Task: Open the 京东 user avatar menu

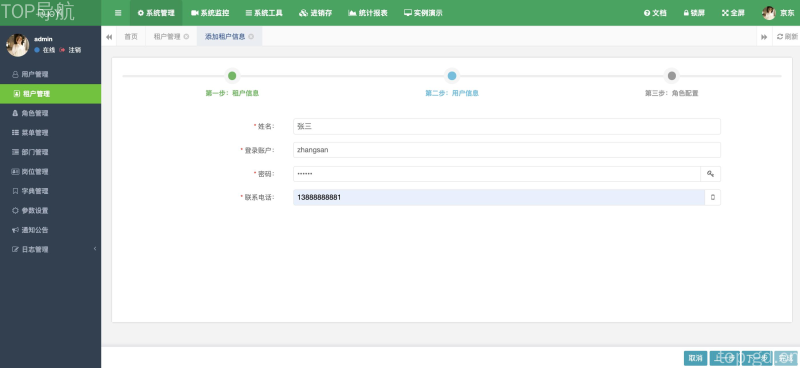Action: pos(778,13)
